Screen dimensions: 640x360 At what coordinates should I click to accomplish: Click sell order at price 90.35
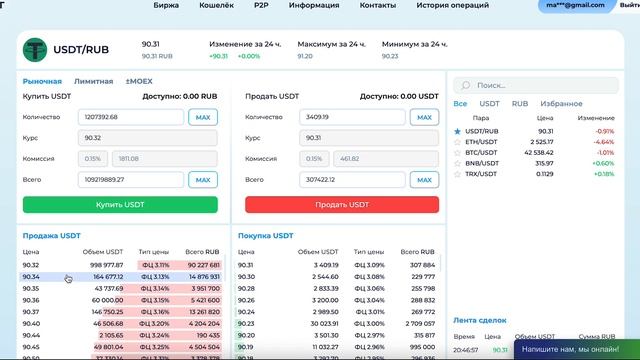(121, 289)
